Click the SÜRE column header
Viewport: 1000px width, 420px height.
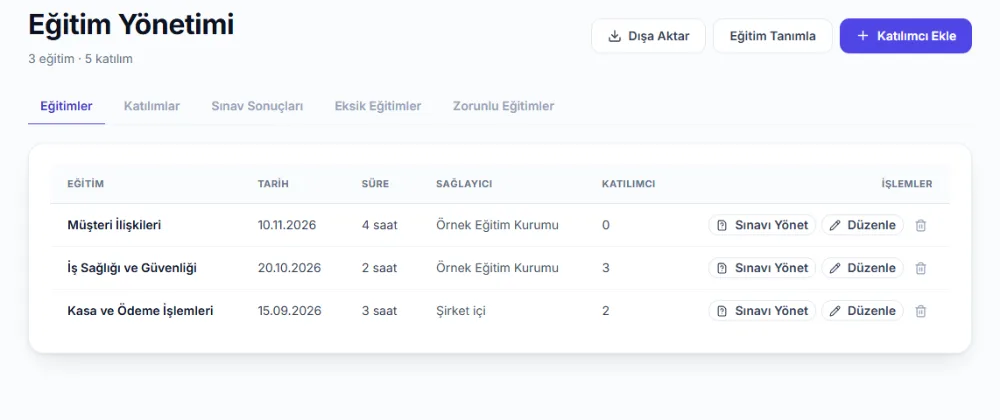coord(375,184)
